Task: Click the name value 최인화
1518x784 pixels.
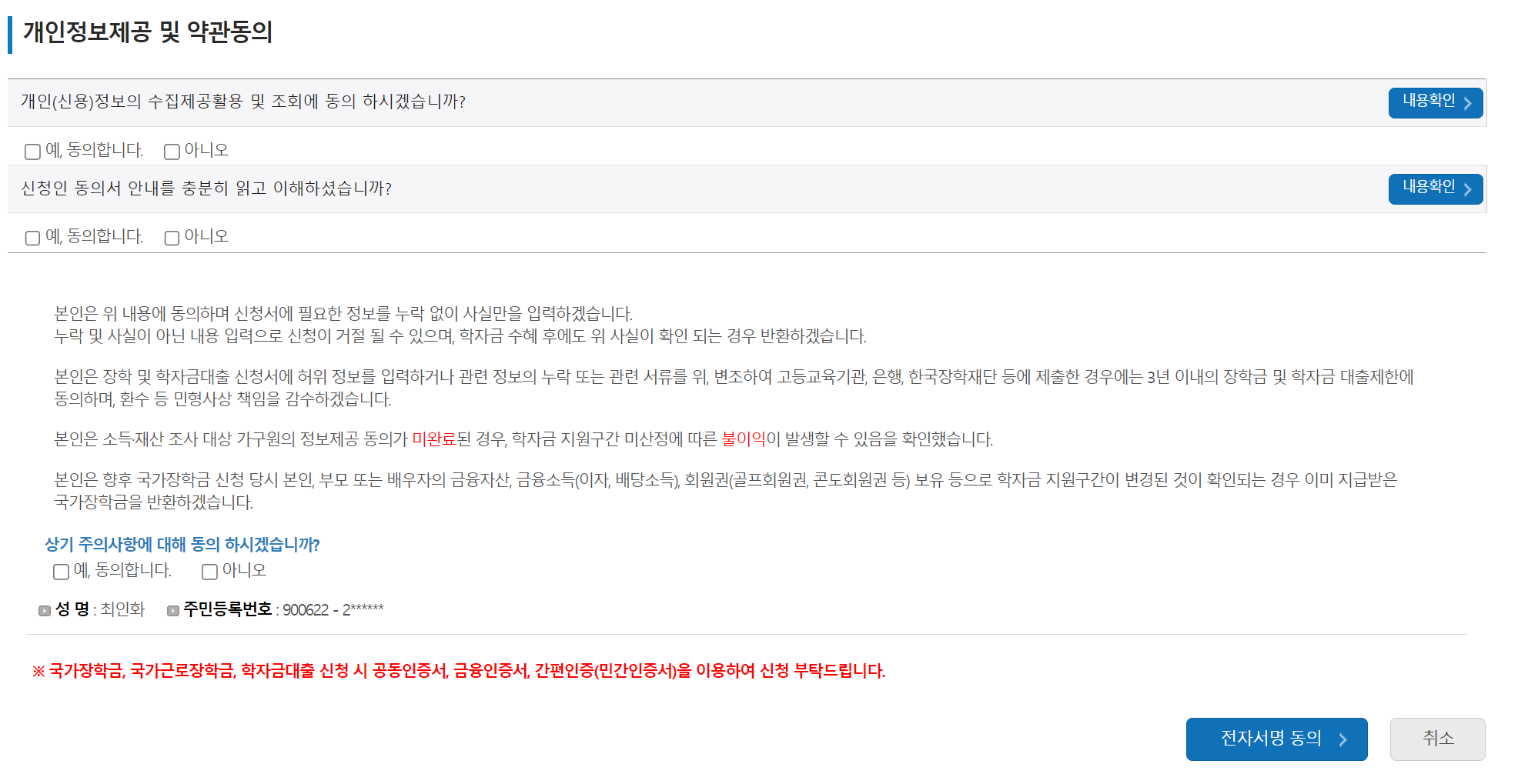Action: point(121,610)
